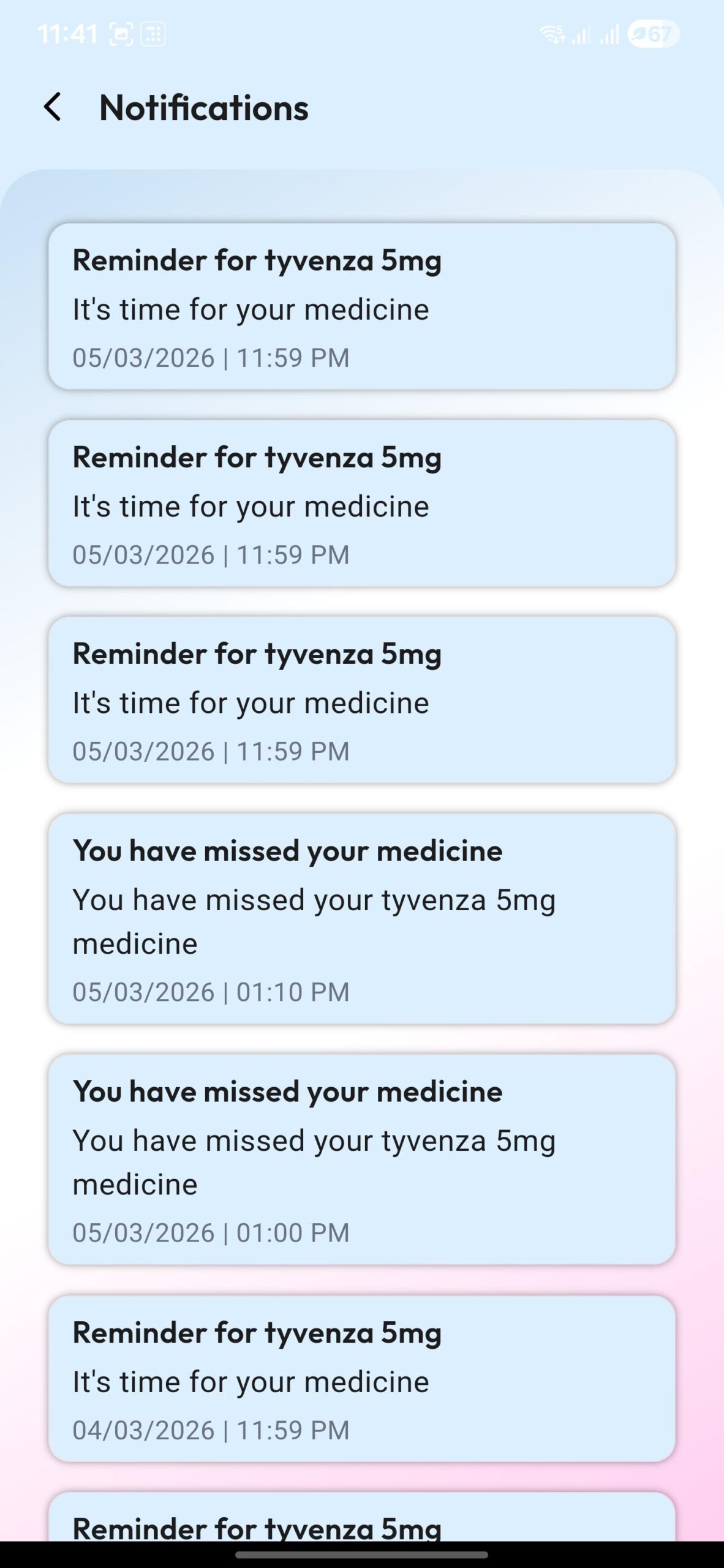The image size is (724, 1568).
Task: Tap the battery indicator showing 67
Action: coord(653,34)
